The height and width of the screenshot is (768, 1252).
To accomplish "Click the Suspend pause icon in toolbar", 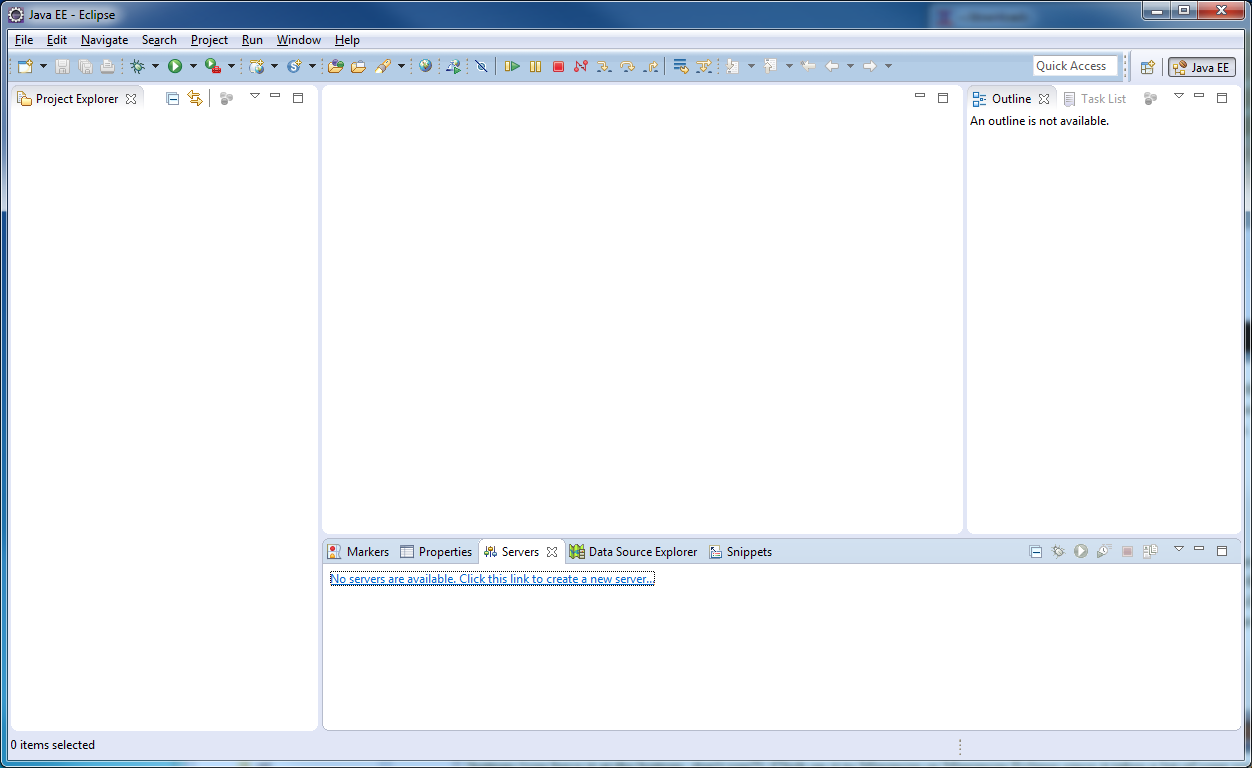I will pyautogui.click(x=535, y=66).
